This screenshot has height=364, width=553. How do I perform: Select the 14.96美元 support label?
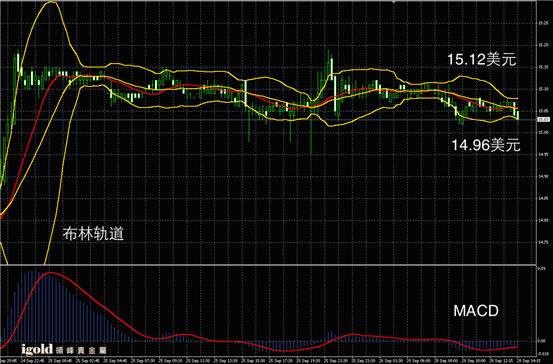(x=486, y=145)
